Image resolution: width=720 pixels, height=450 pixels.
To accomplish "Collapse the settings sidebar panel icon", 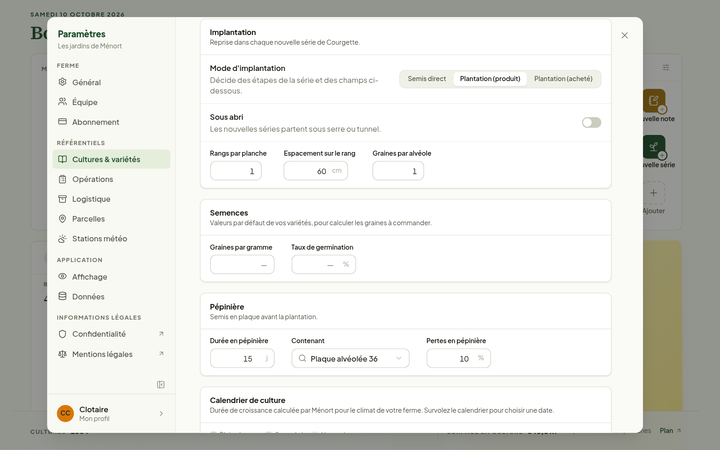I will pyautogui.click(x=161, y=384).
